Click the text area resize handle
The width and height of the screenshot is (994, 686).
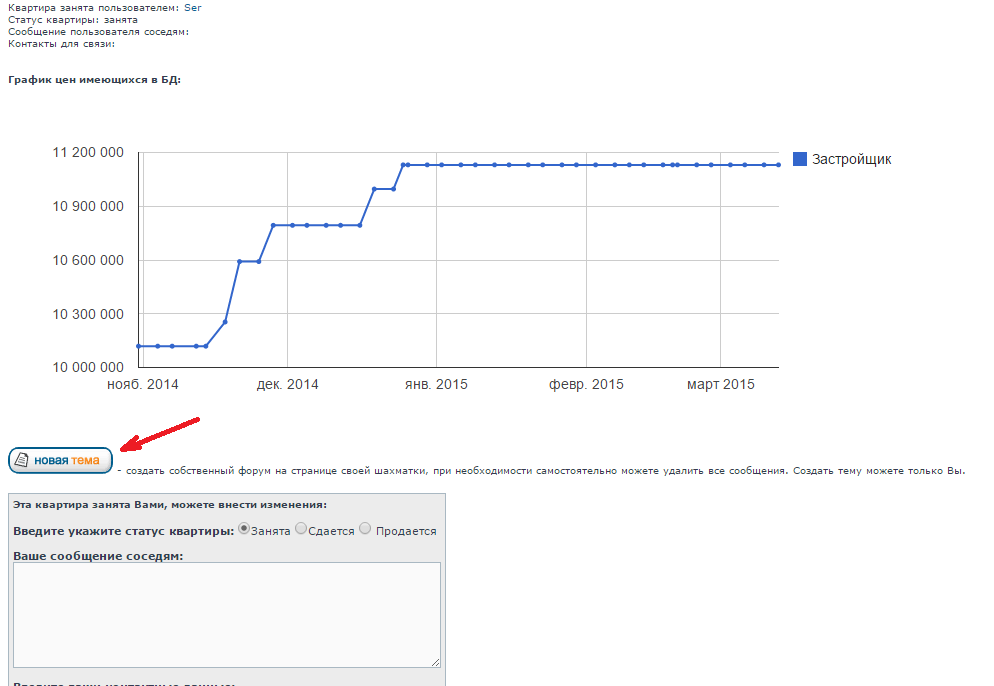click(x=435, y=662)
